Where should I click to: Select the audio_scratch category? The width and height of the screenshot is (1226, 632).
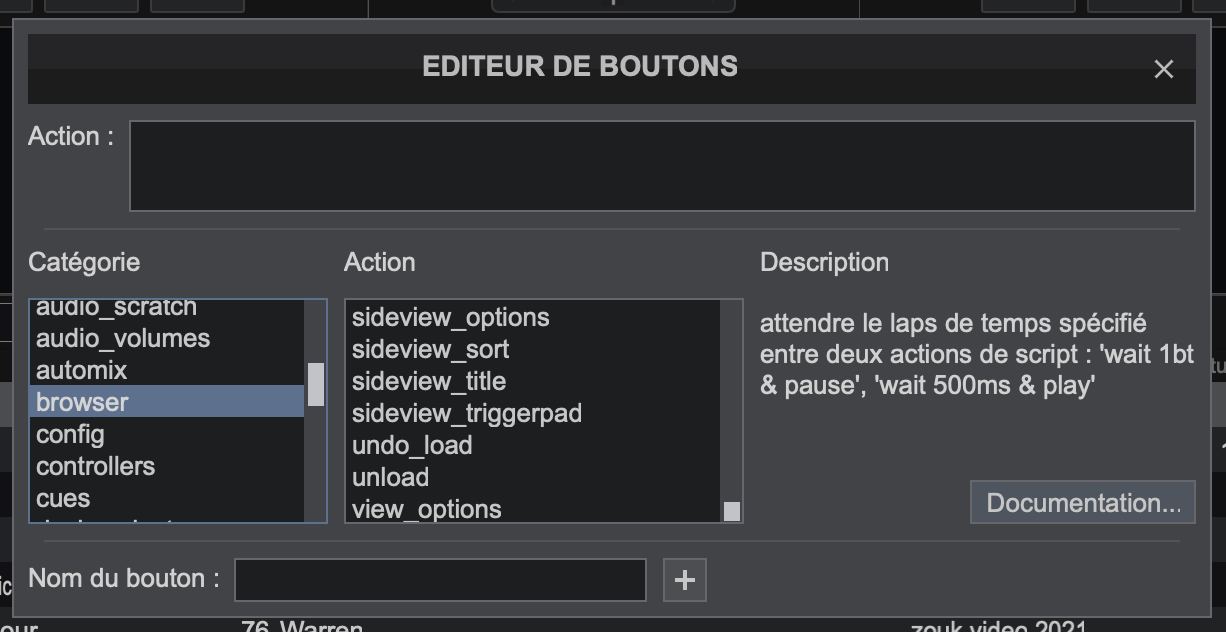click(116, 308)
